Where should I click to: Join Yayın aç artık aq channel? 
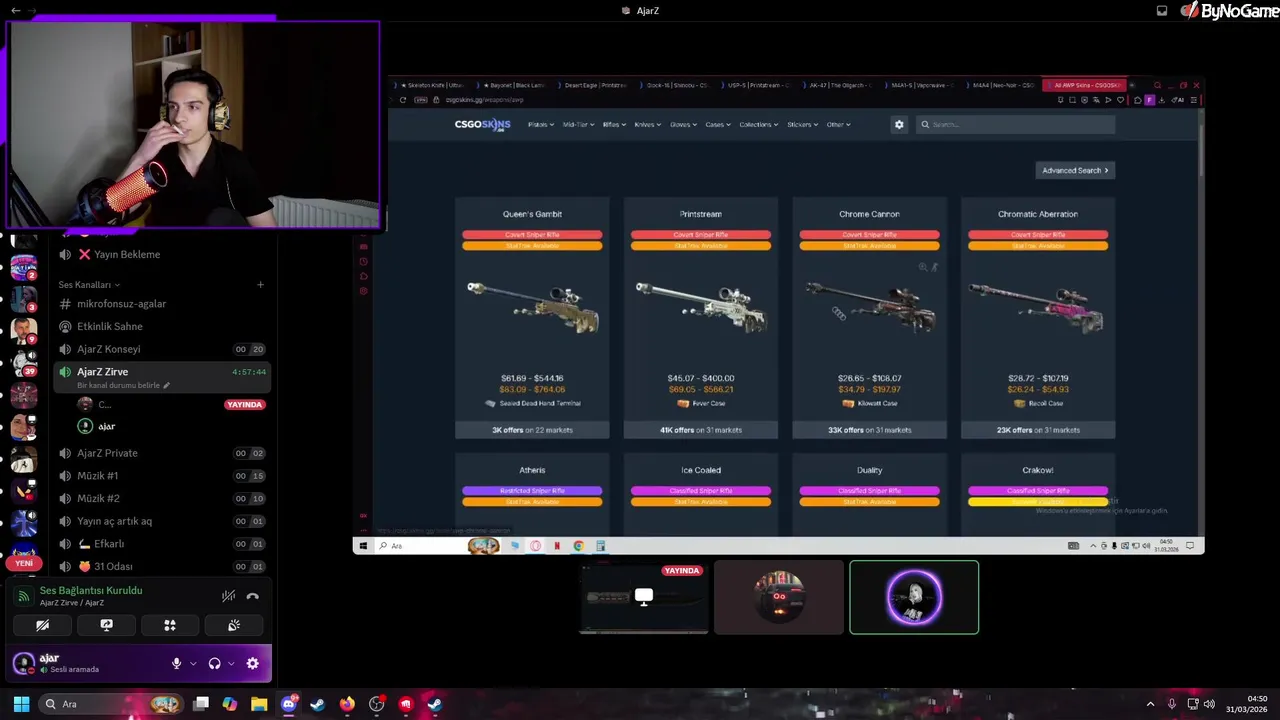160,521
